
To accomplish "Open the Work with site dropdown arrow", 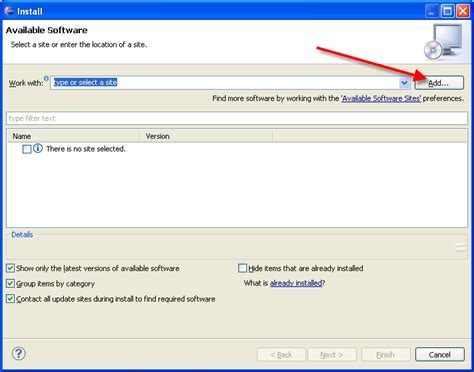I will click(x=404, y=83).
